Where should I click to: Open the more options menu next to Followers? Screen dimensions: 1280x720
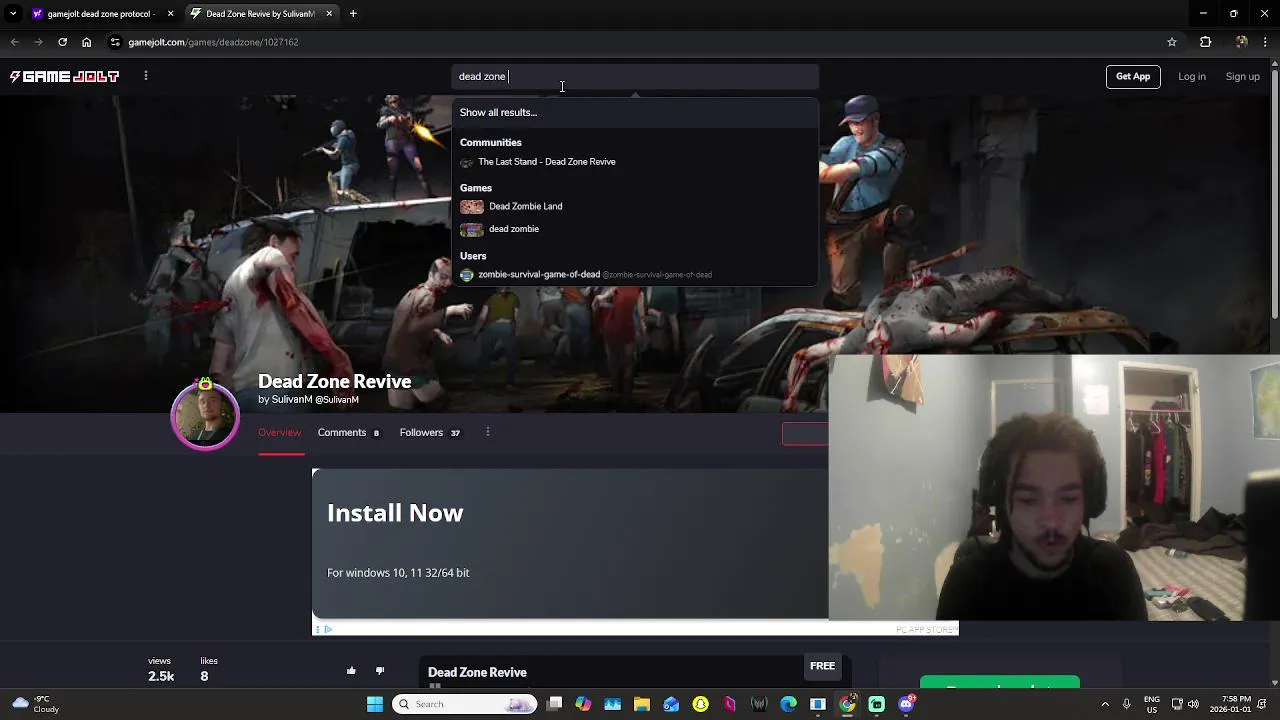click(x=488, y=432)
